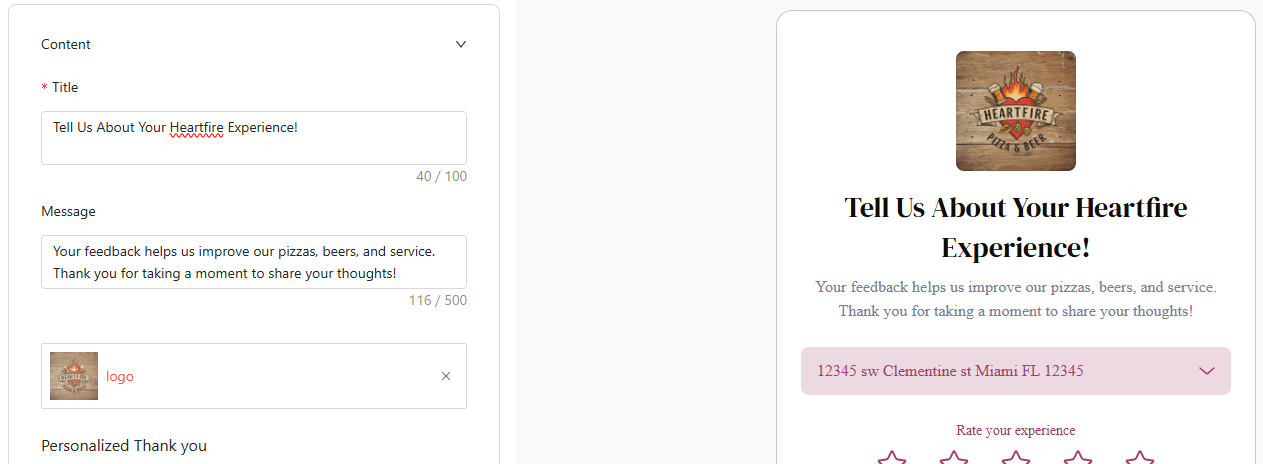Select the first rating star
Viewport: 1263px width, 464px height.
[x=891, y=458]
